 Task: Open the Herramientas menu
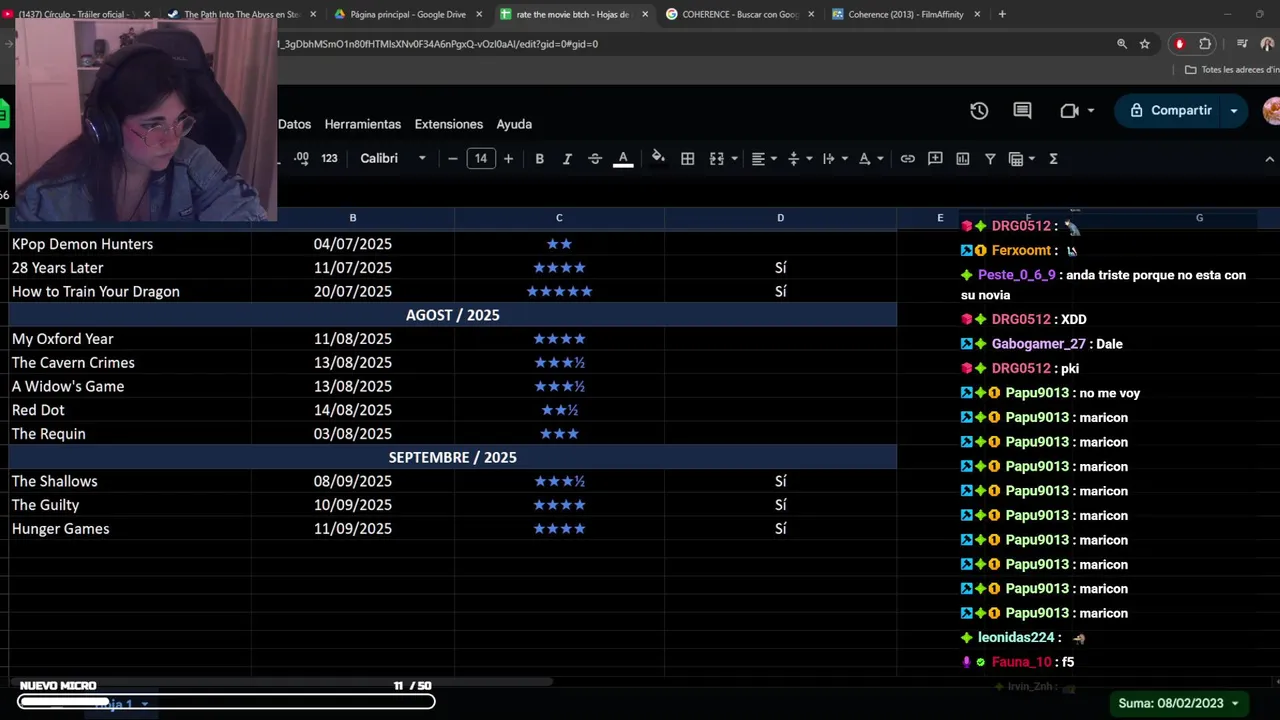click(362, 124)
